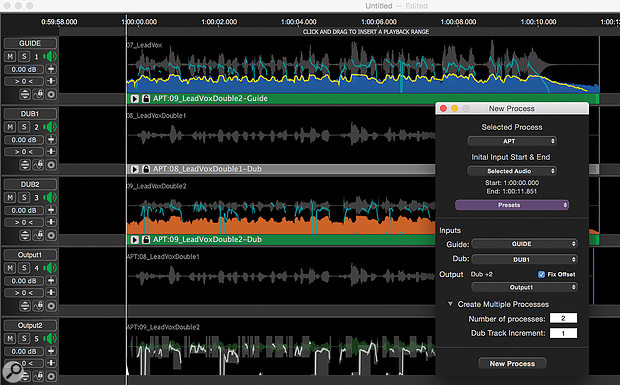Click the speaker icon on DUB2 track

coord(50,197)
